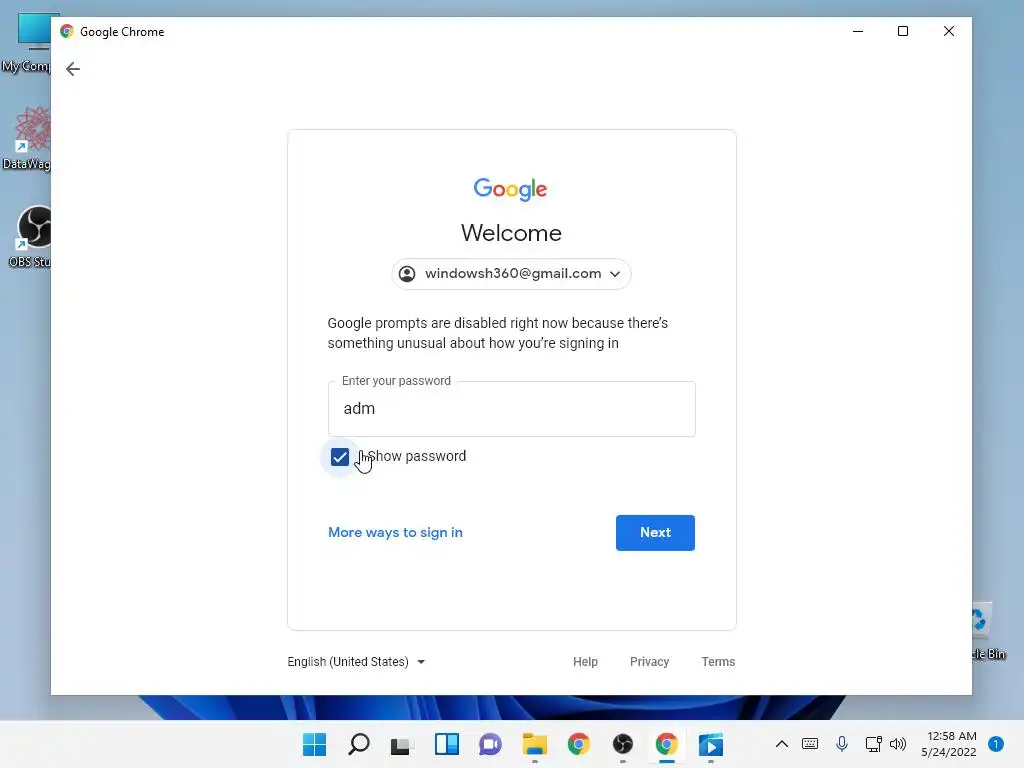
Task: Select the OBS Studio desktop shortcut
Action: click(27, 236)
